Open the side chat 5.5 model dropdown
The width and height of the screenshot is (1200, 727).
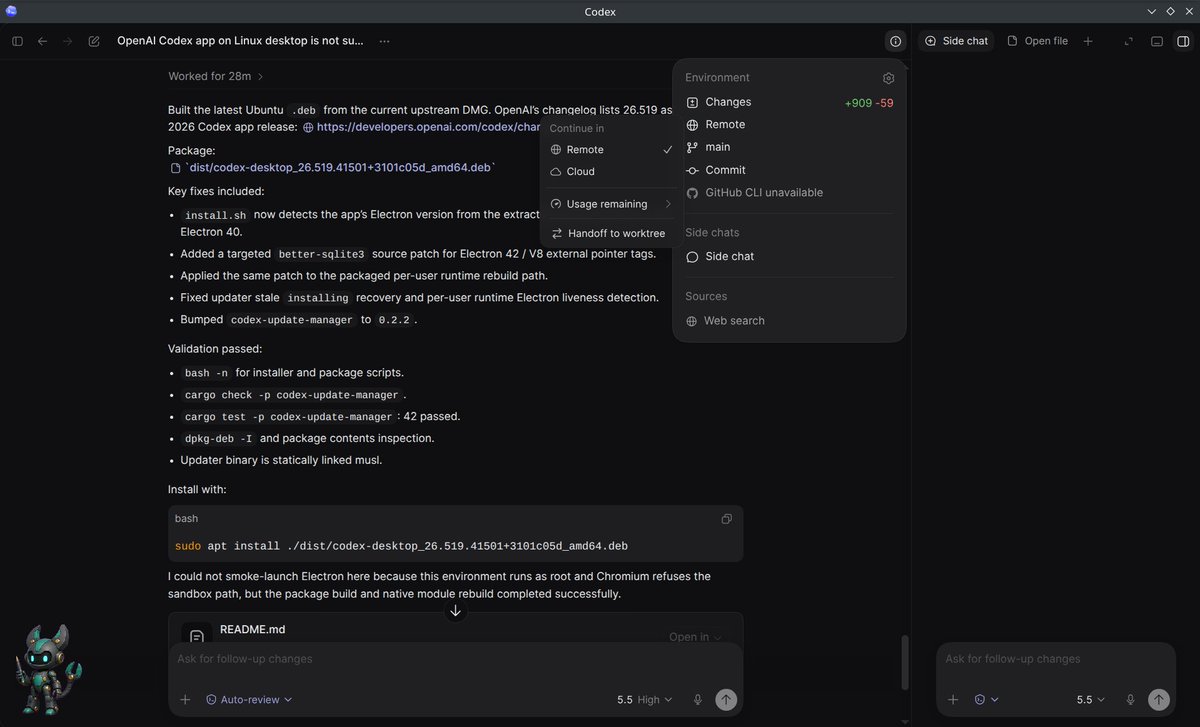click(x=1091, y=700)
